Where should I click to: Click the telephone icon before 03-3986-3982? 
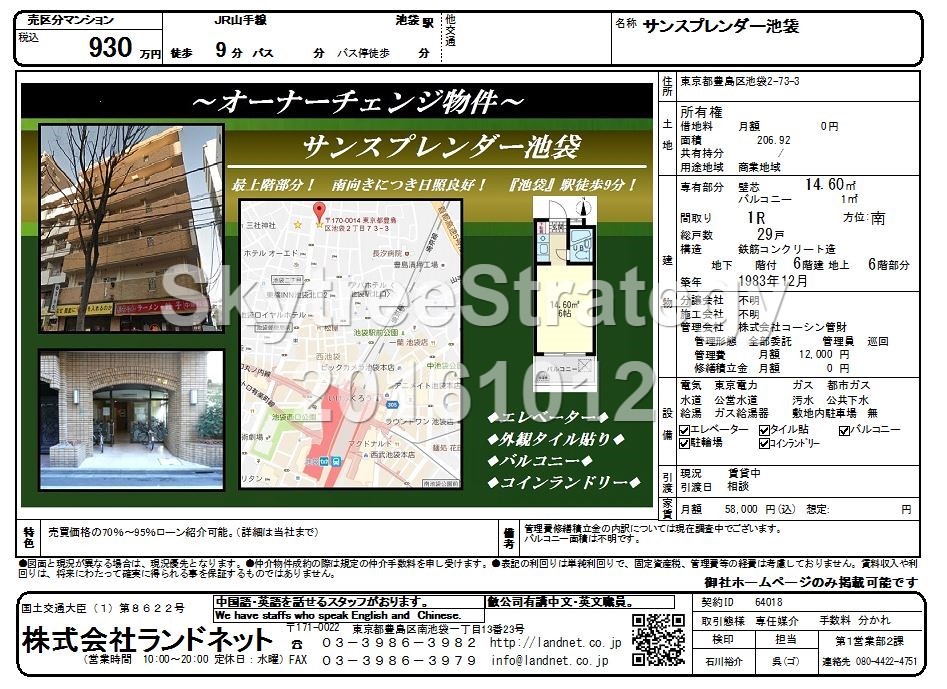click(x=297, y=645)
